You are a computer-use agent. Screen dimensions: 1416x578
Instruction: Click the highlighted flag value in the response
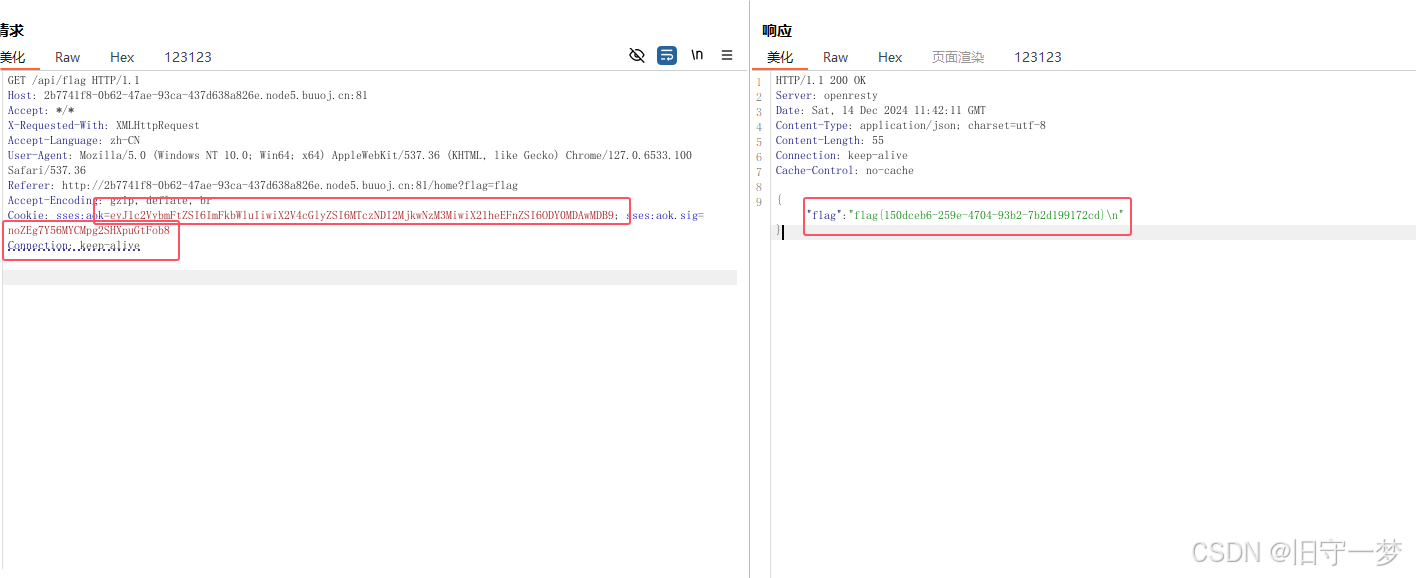(965, 215)
